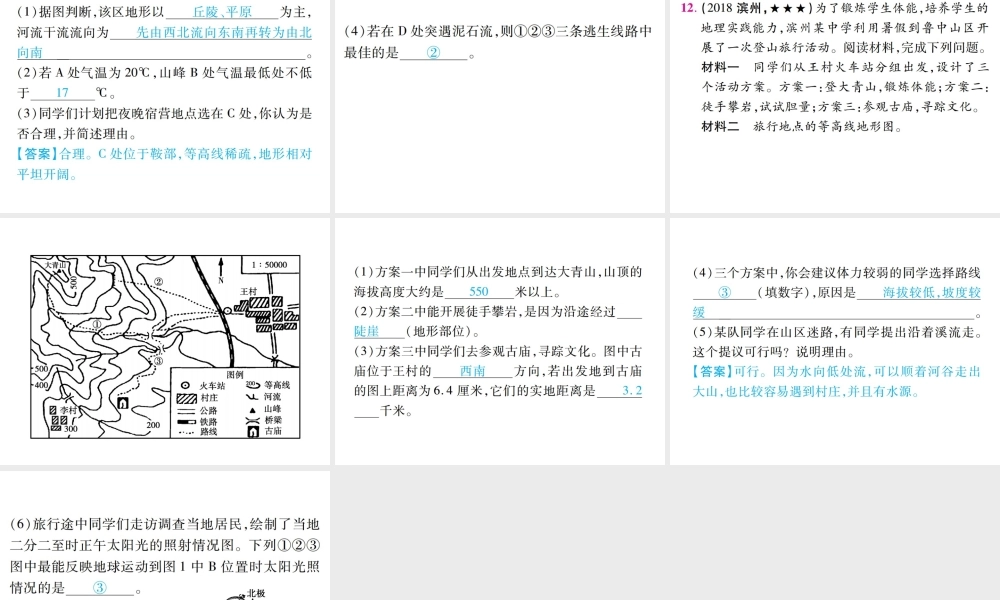
Task: Click route marker ② on the map
Action: (159, 282)
